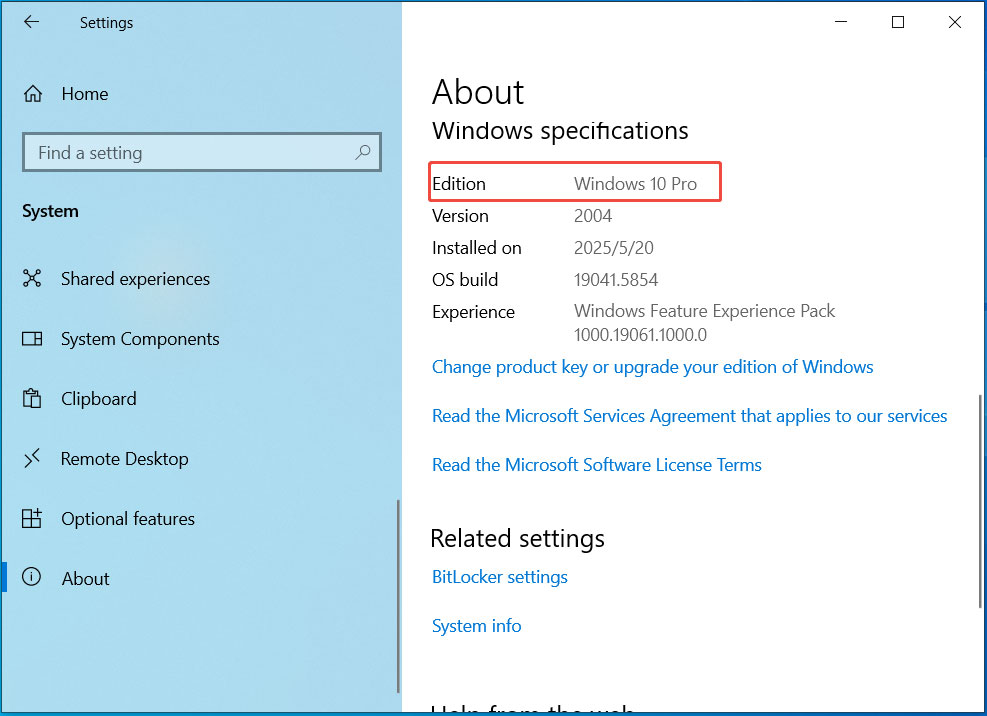Open Microsoft Software License Terms link

(x=596, y=465)
